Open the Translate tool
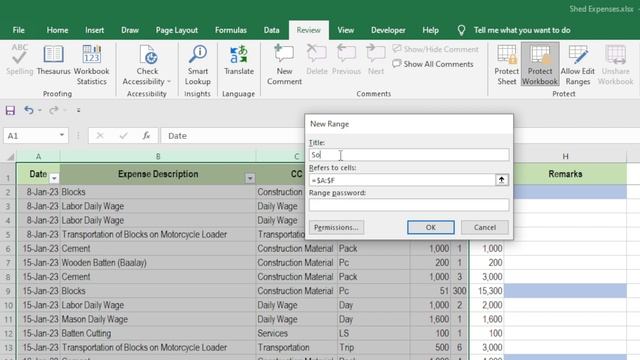The width and height of the screenshot is (640, 360). pyautogui.click(x=239, y=60)
